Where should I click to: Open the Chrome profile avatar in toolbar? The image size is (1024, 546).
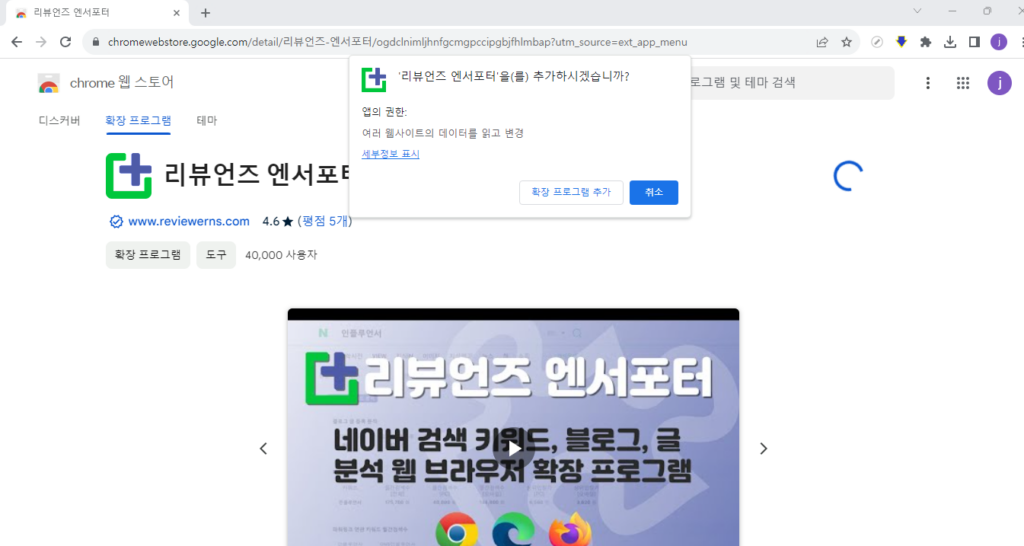(x=999, y=42)
